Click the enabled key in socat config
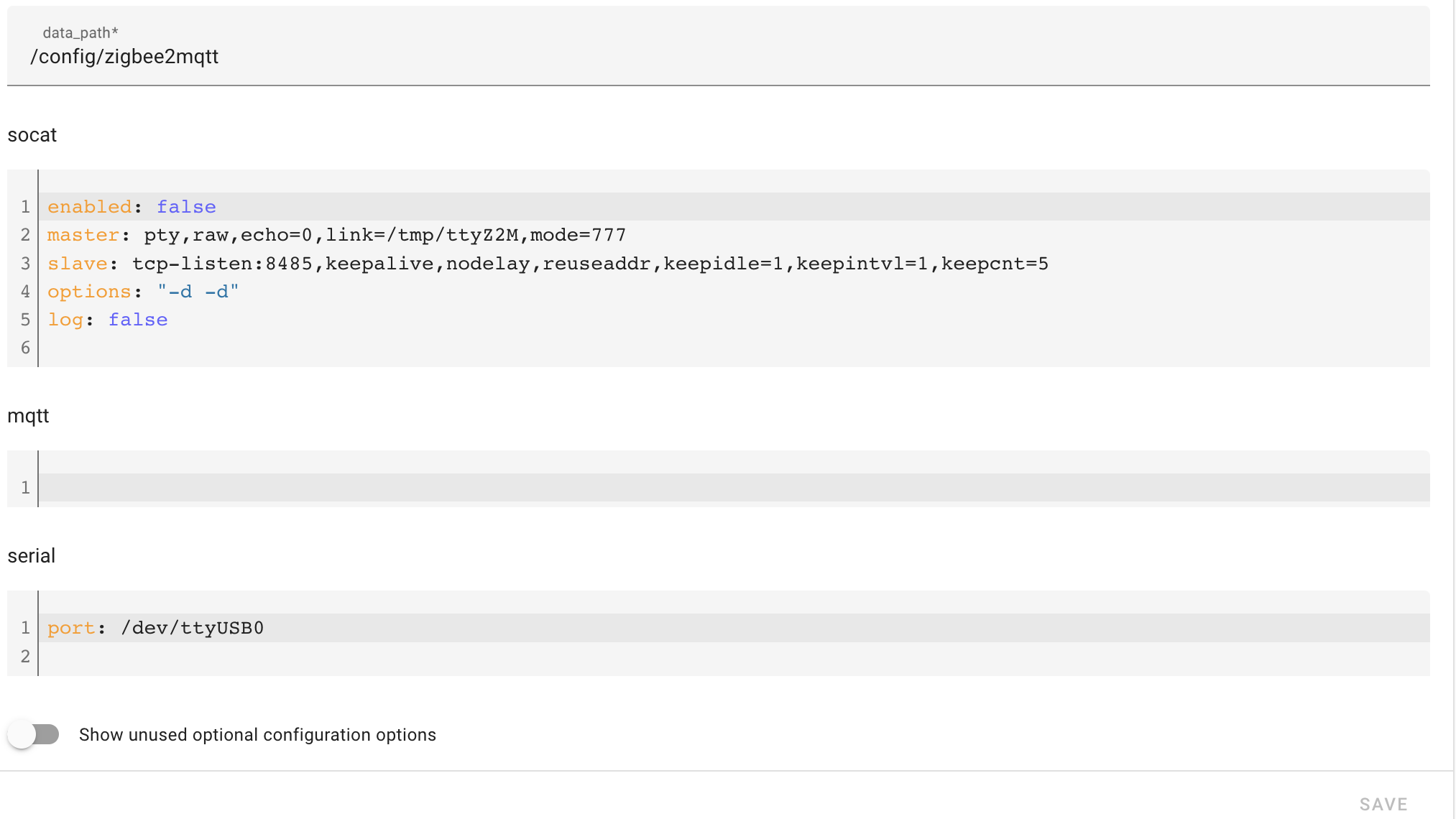1456x819 pixels. click(x=90, y=206)
